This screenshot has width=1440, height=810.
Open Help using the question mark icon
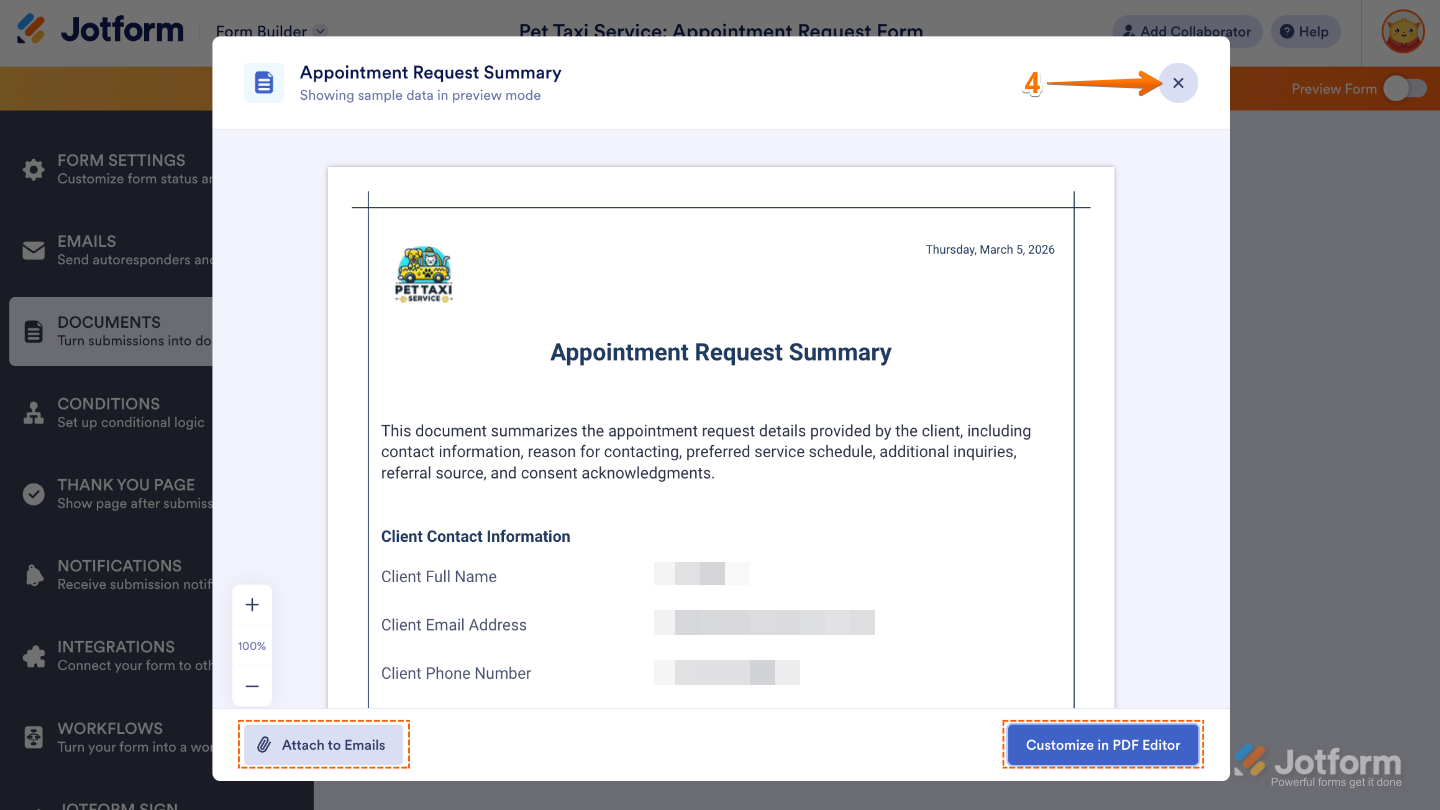click(1305, 31)
